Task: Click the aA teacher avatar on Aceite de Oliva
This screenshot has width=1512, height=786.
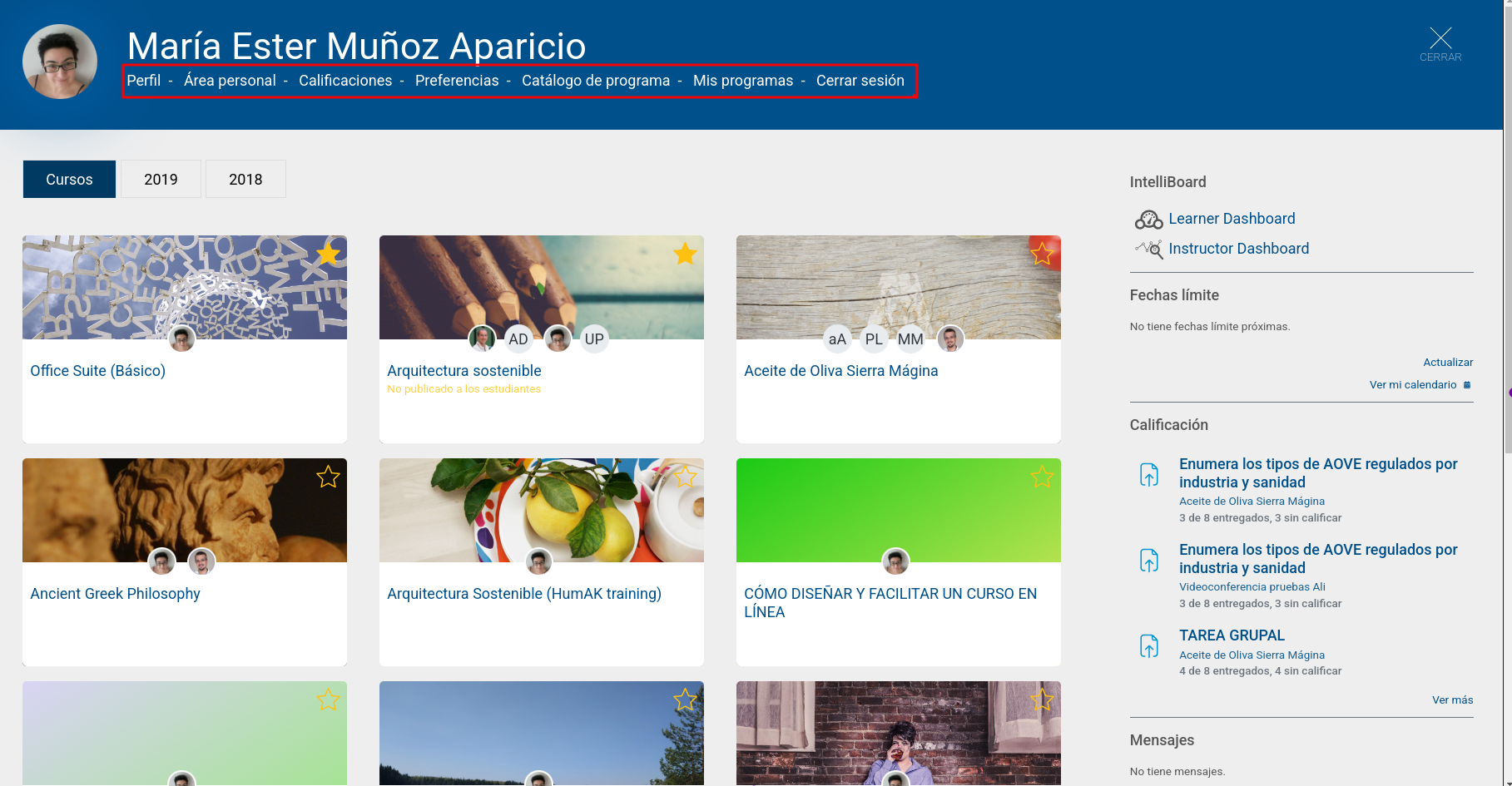Action: click(837, 339)
